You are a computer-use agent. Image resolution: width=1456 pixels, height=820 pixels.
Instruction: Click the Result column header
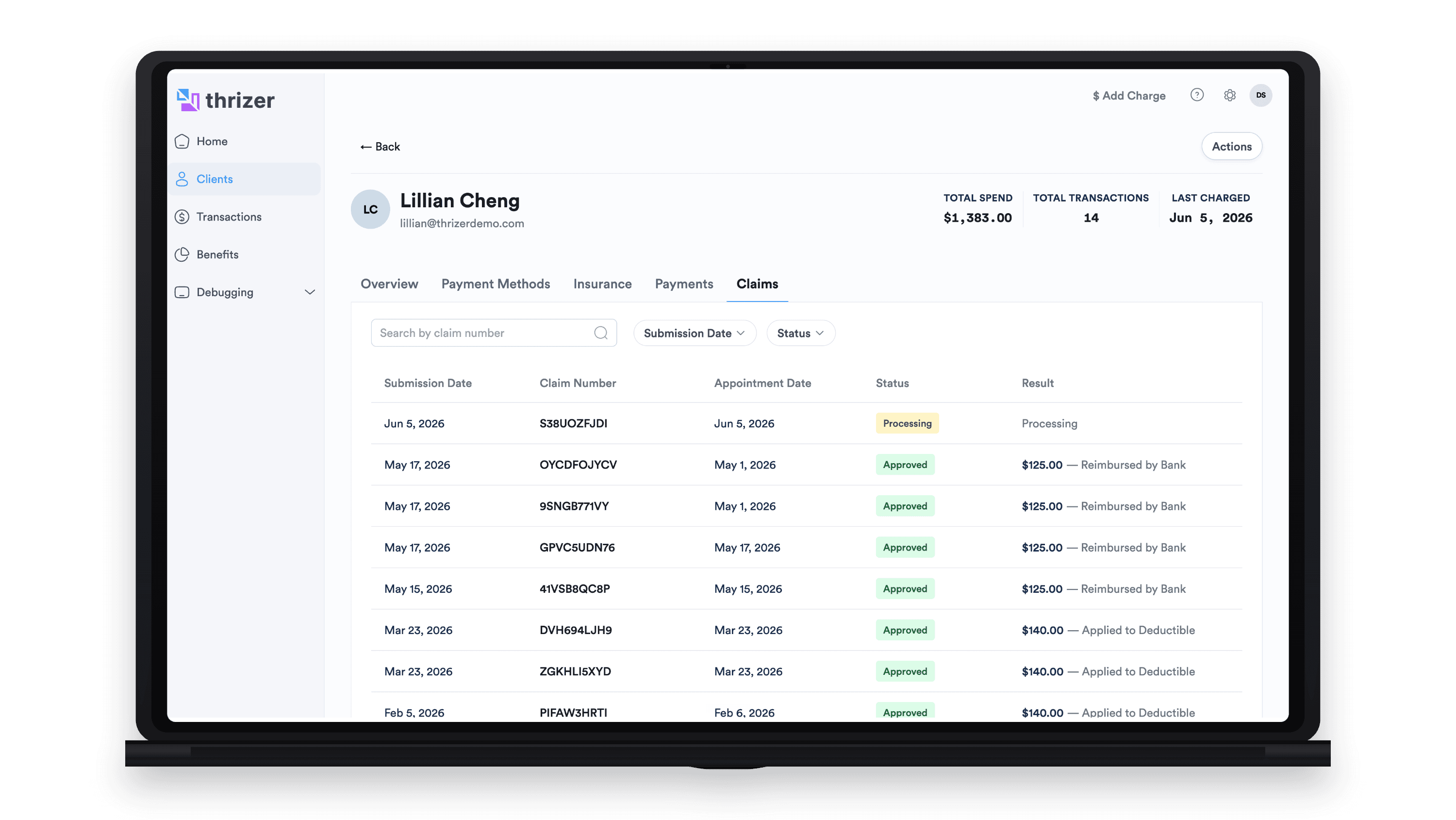1037,384
